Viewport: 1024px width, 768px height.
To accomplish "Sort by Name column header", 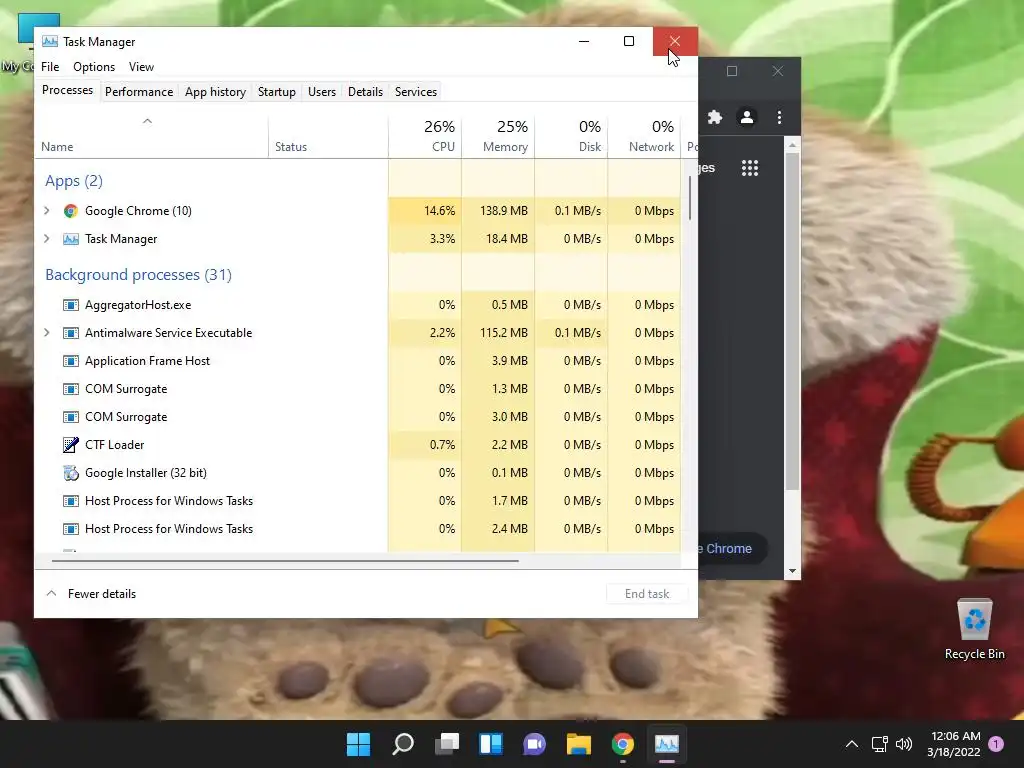I will click(x=152, y=136).
